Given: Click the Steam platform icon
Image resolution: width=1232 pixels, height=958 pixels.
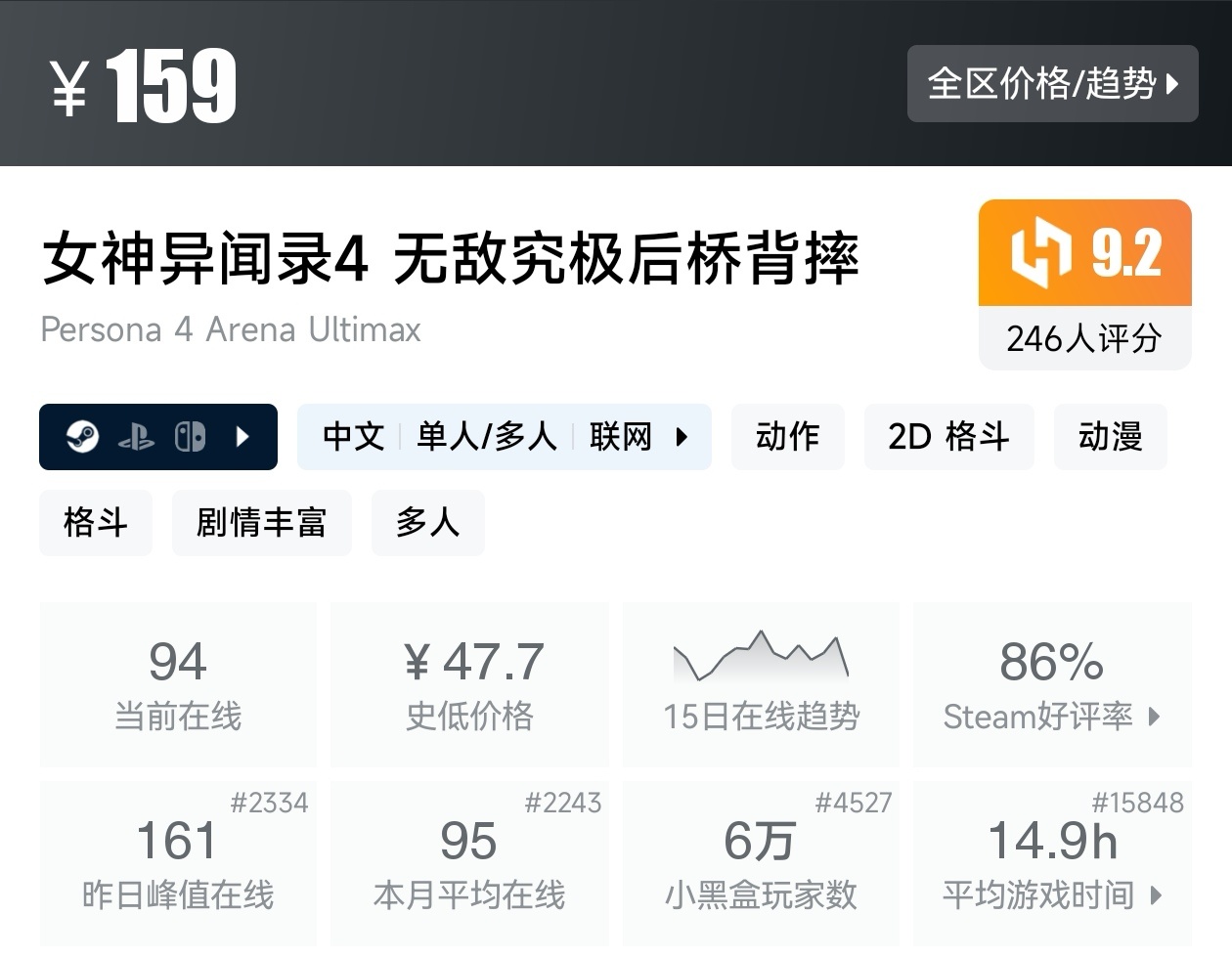Looking at the screenshot, I should (83, 436).
